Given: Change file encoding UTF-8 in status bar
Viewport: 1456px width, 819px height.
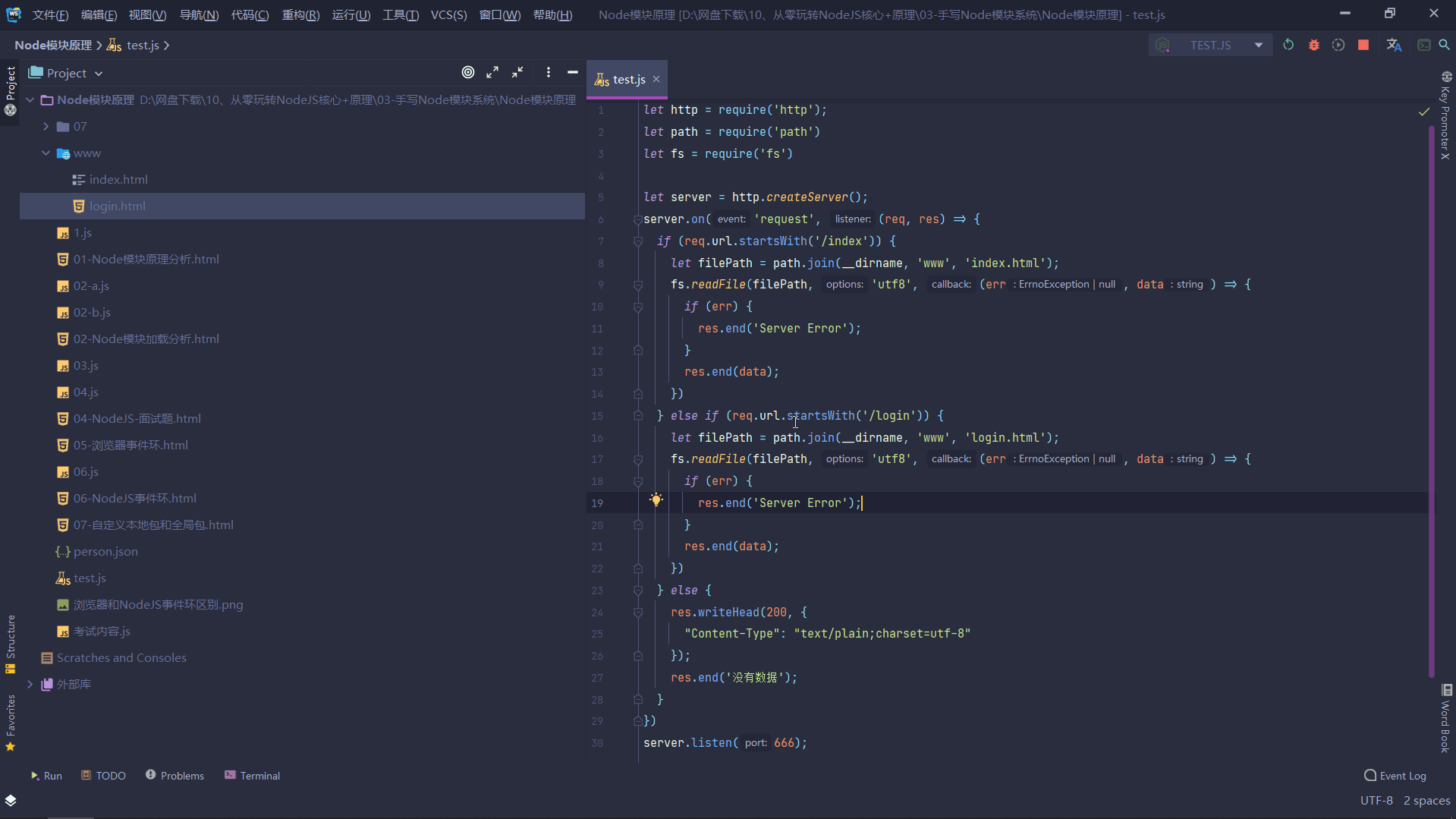Looking at the screenshot, I should pos(1376,800).
